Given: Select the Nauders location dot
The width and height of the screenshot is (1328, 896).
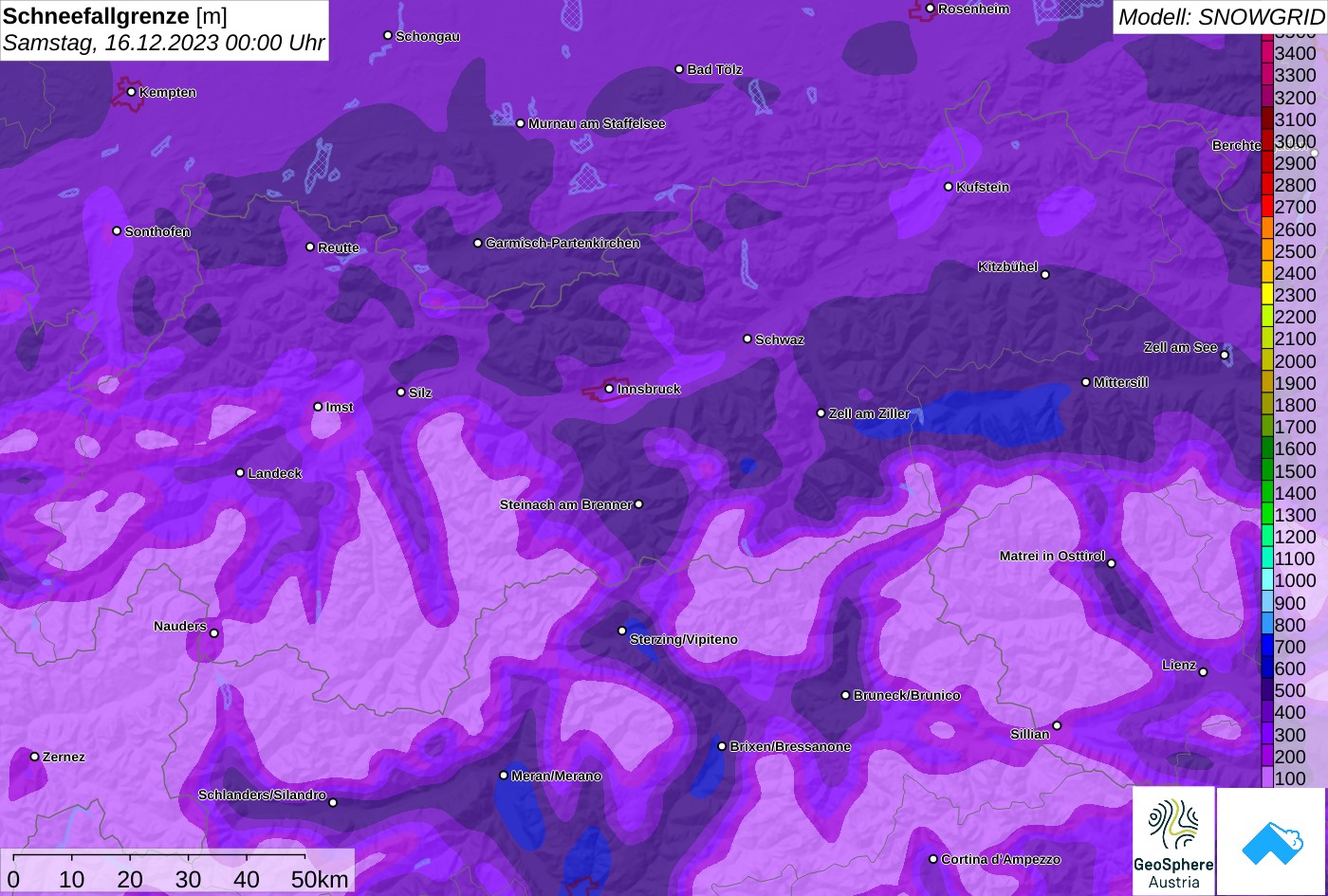Looking at the screenshot, I should [213, 633].
